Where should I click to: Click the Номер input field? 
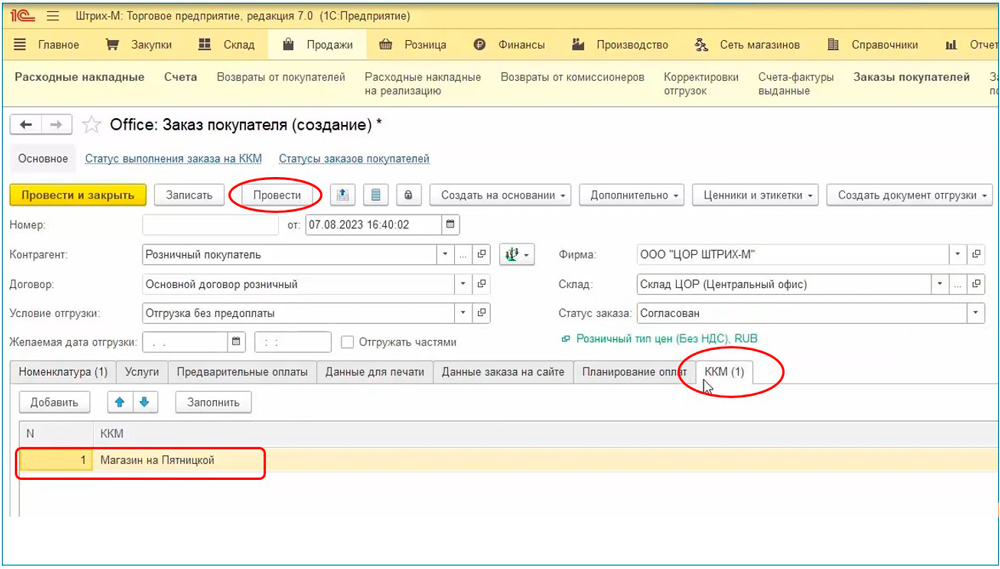click(x=210, y=225)
